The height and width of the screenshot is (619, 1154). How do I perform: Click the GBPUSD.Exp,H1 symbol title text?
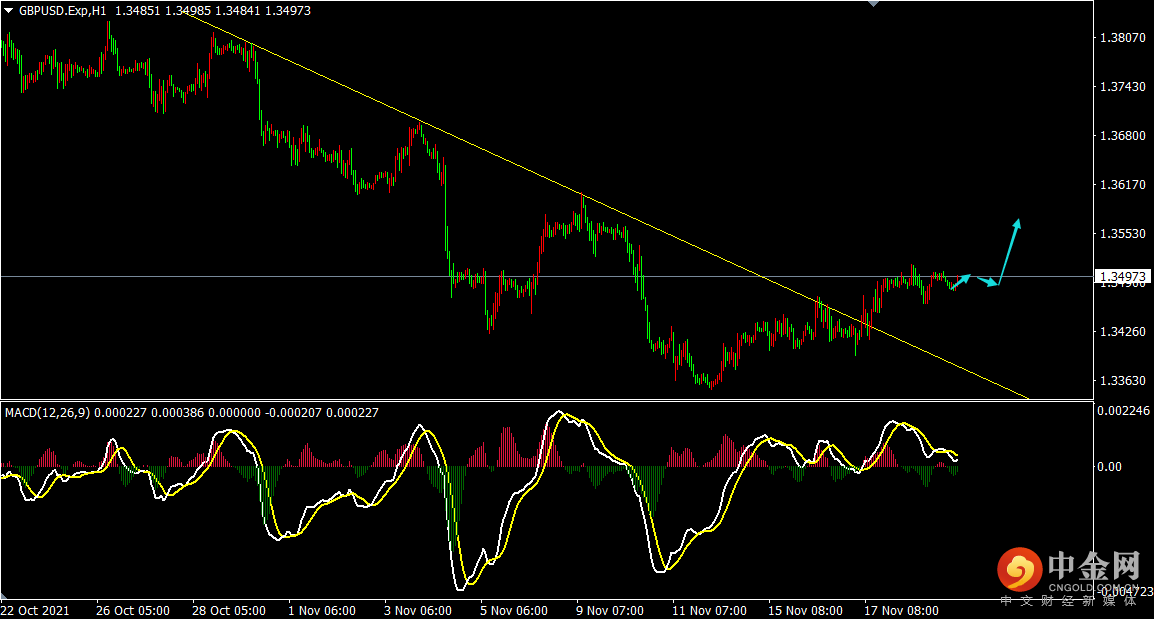(x=63, y=11)
